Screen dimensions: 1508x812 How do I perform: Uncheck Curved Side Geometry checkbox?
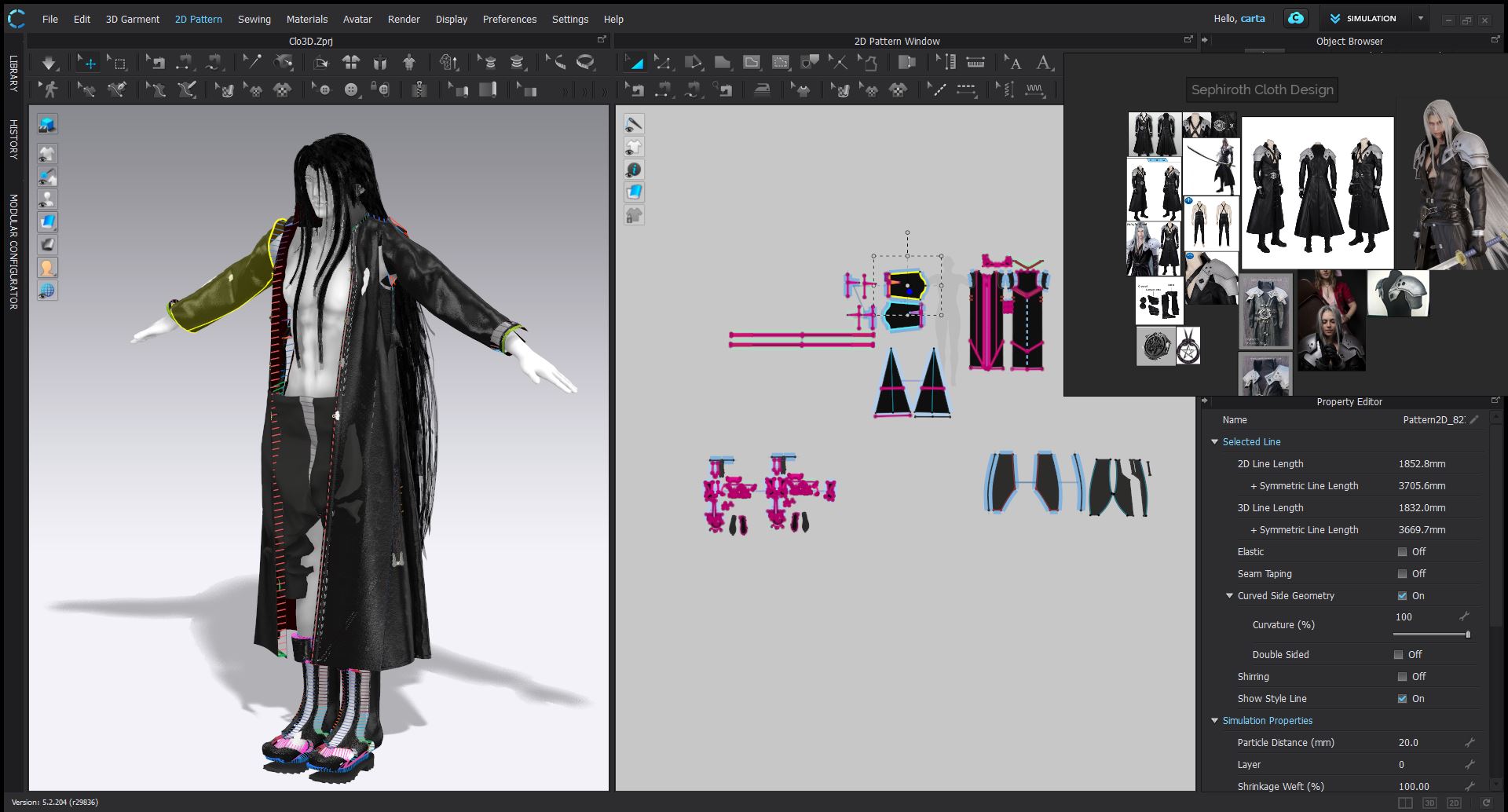coord(1402,596)
